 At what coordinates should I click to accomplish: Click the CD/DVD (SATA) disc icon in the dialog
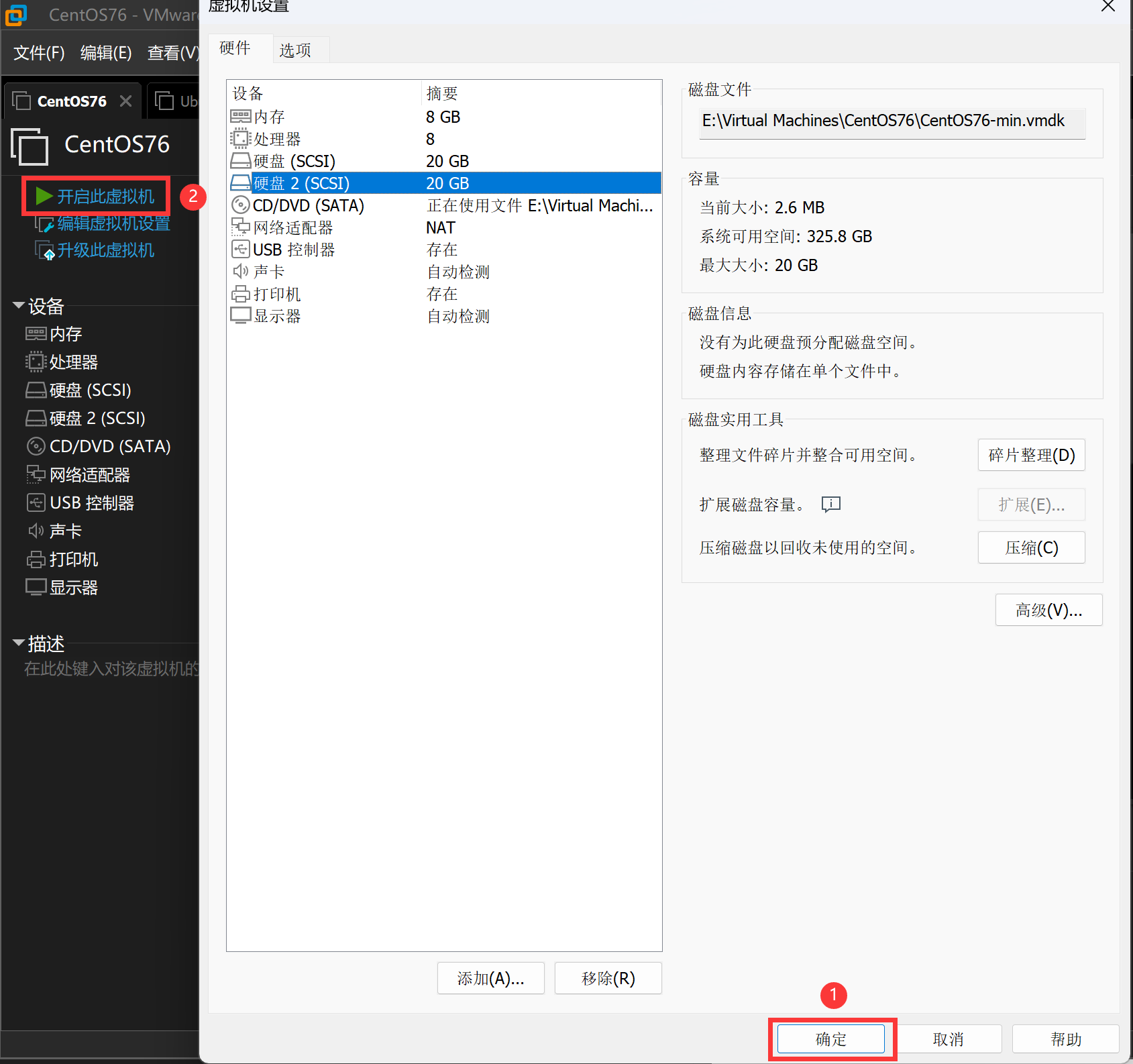pyautogui.click(x=240, y=205)
